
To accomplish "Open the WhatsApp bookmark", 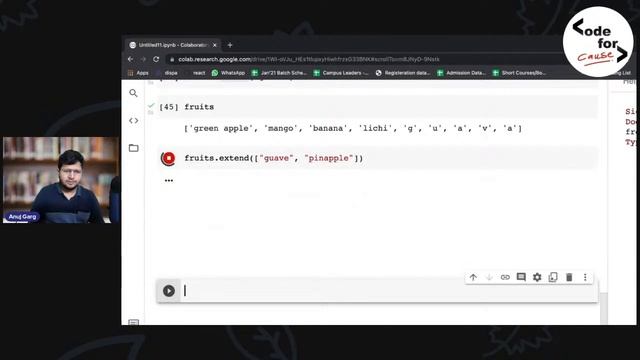I will (x=228, y=73).
